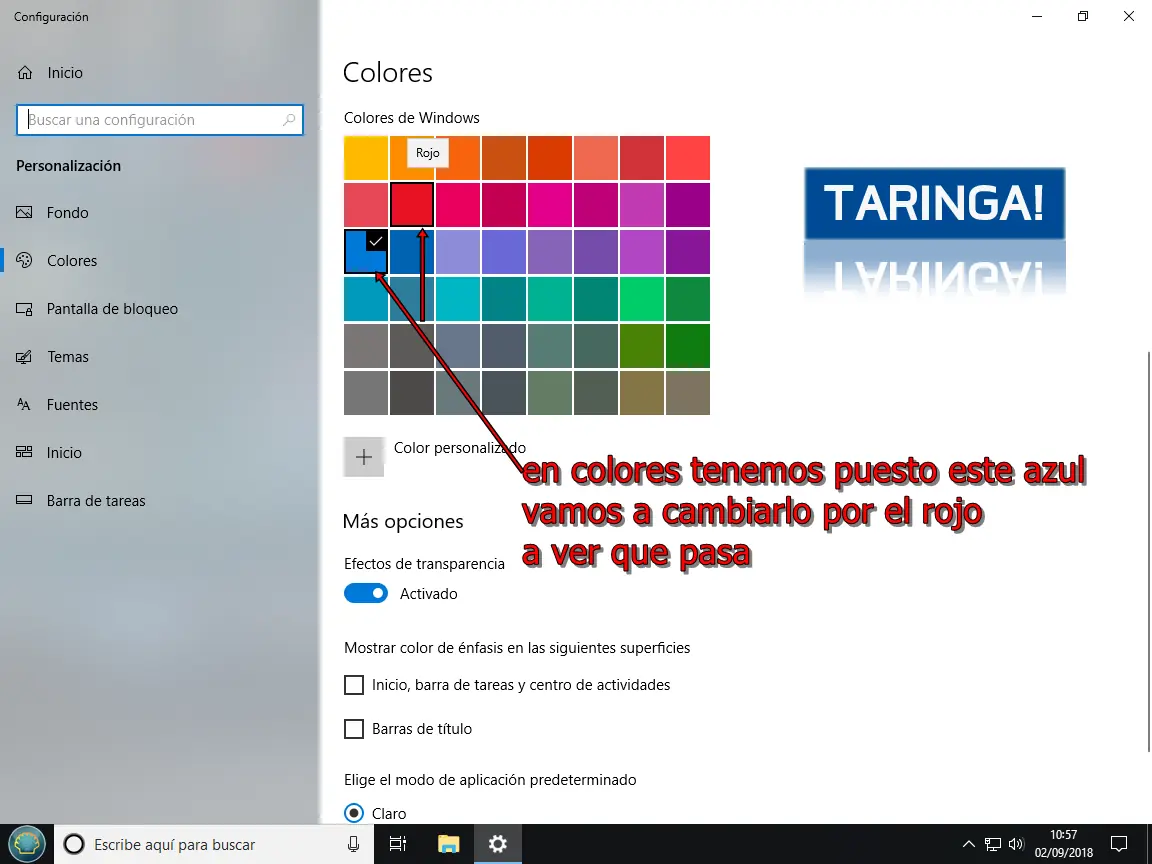Open File Explorer from taskbar
This screenshot has height=864, width=1152.
pos(448,844)
